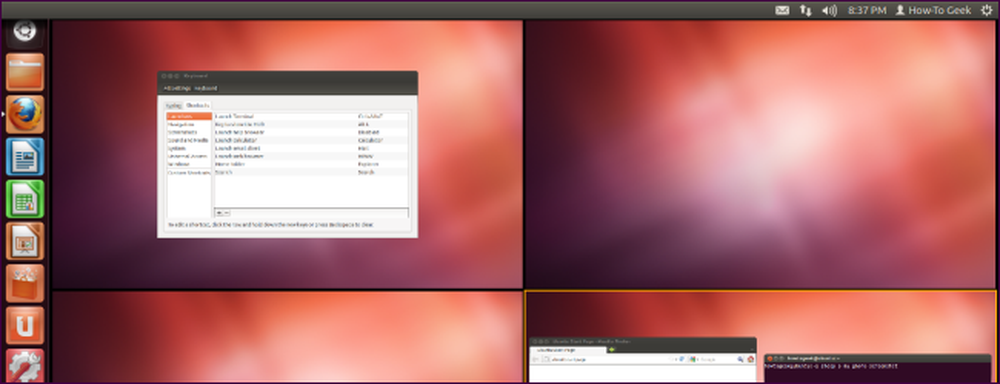The image size is (1000, 384).
Task: Open LibreOffice Writer from the launcher
Action: [x=25, y=156]
